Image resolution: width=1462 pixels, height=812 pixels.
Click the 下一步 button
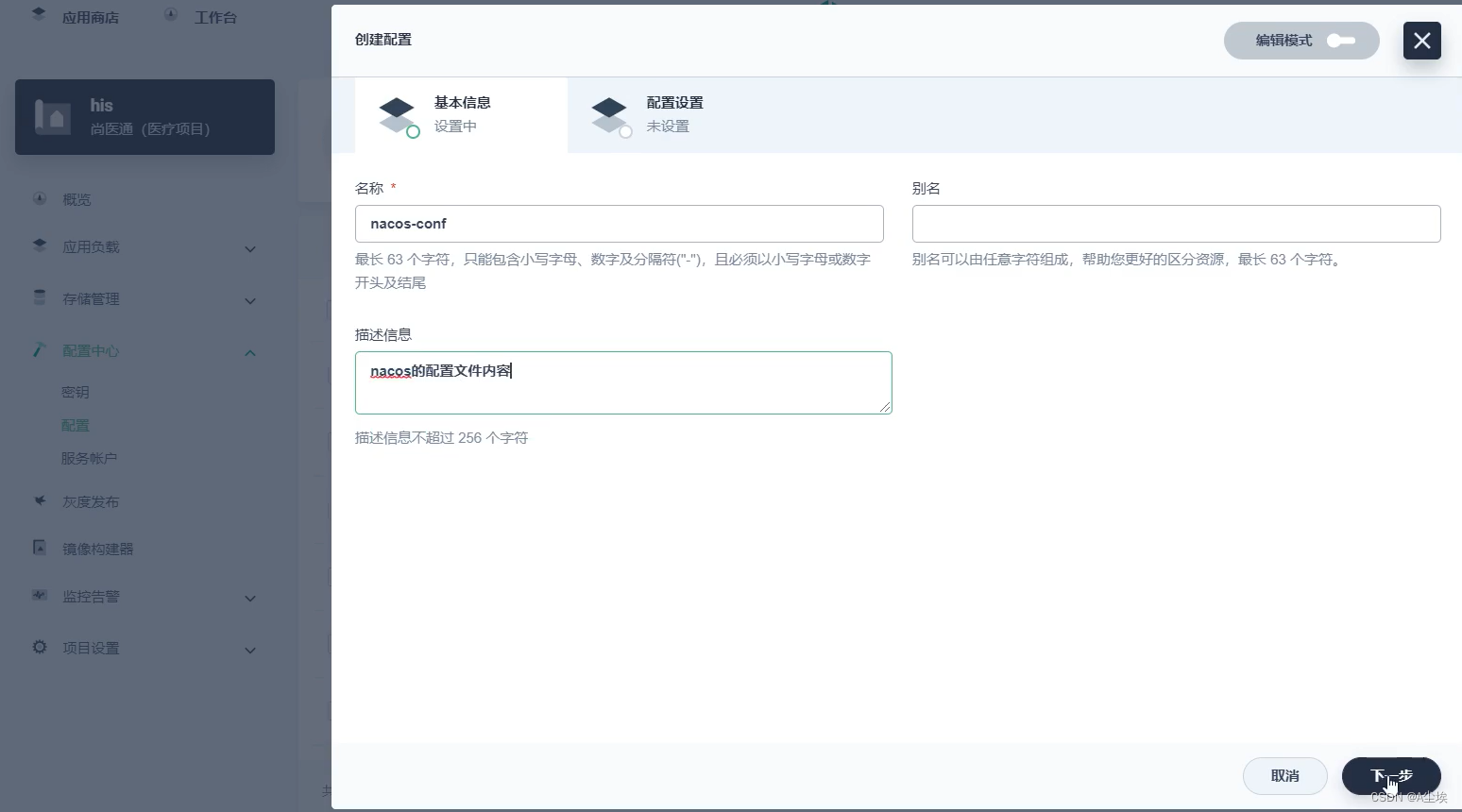coord(1391,776)
